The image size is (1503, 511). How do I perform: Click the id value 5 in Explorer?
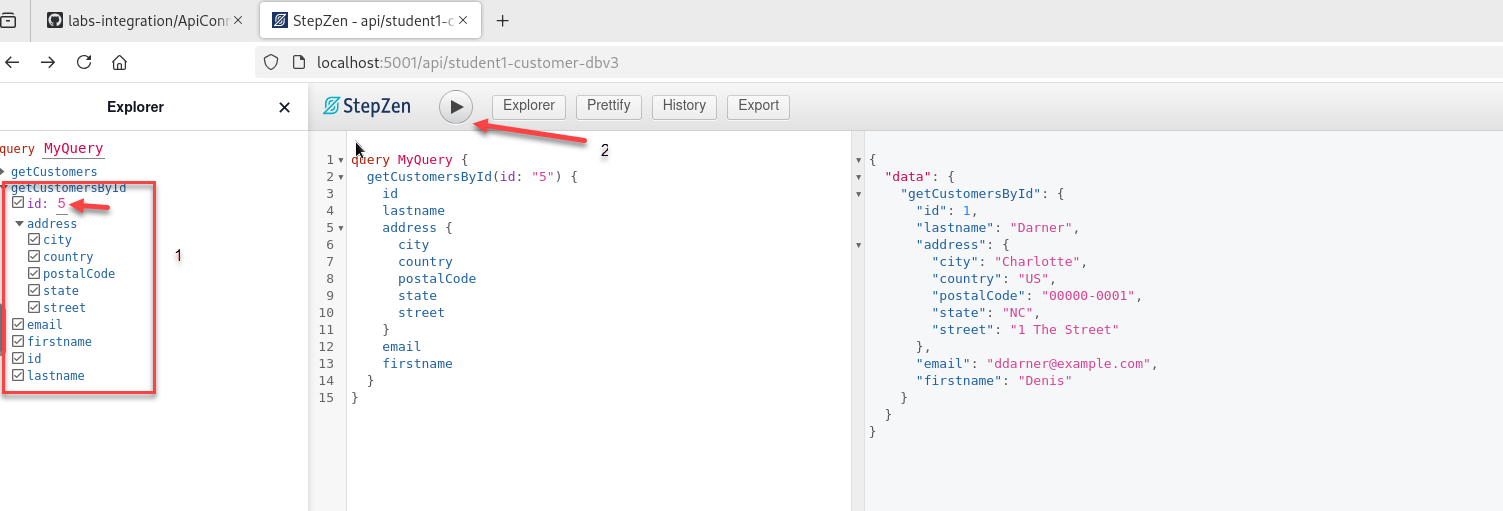pos(61,203)
